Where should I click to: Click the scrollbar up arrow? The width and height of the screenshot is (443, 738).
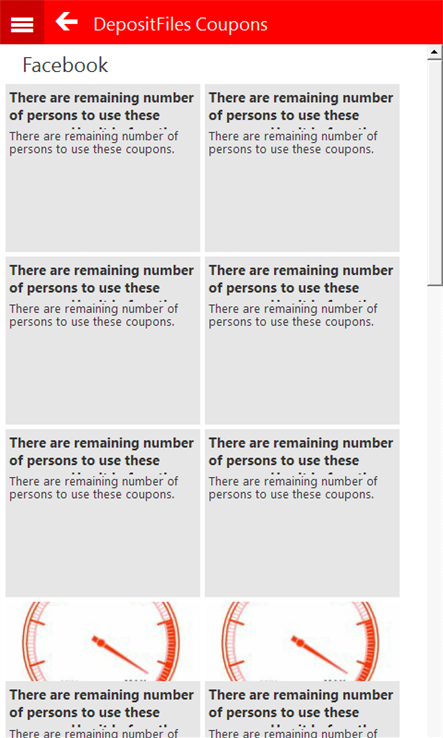coord(435,52)
